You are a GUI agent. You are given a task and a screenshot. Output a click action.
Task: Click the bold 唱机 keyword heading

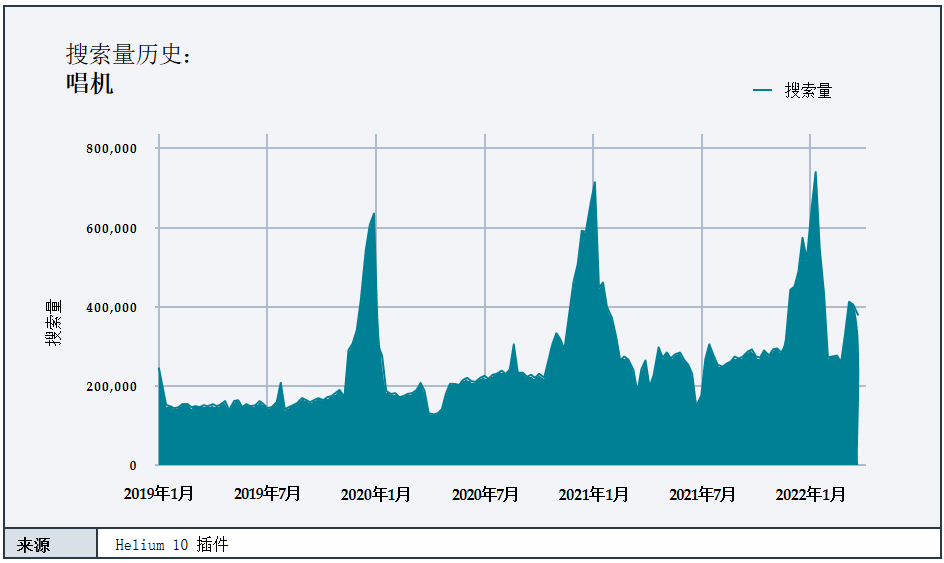pyautogui.click(x=90, y=84)
